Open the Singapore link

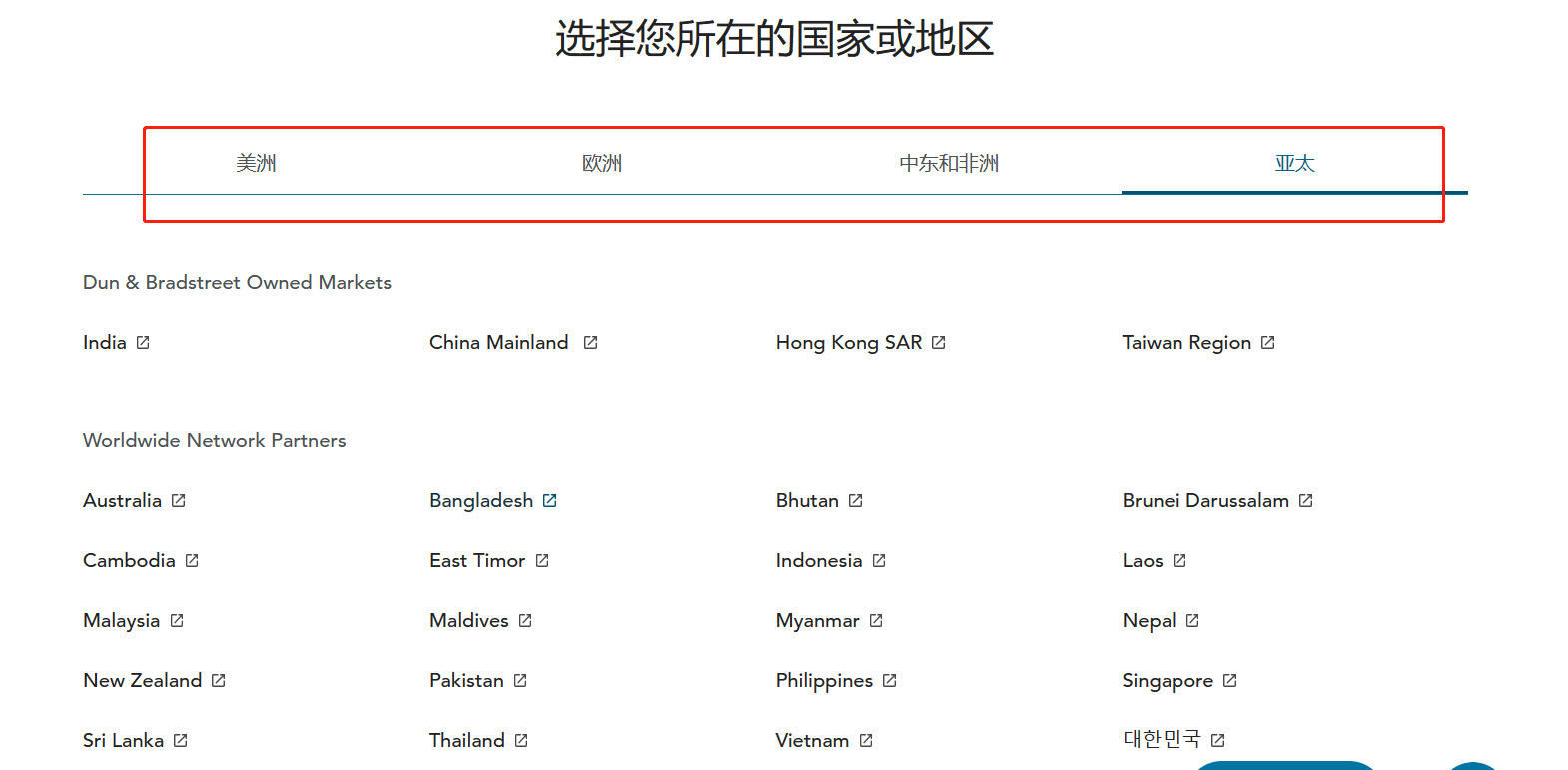pyautogui.click(x=1168, y=680)
